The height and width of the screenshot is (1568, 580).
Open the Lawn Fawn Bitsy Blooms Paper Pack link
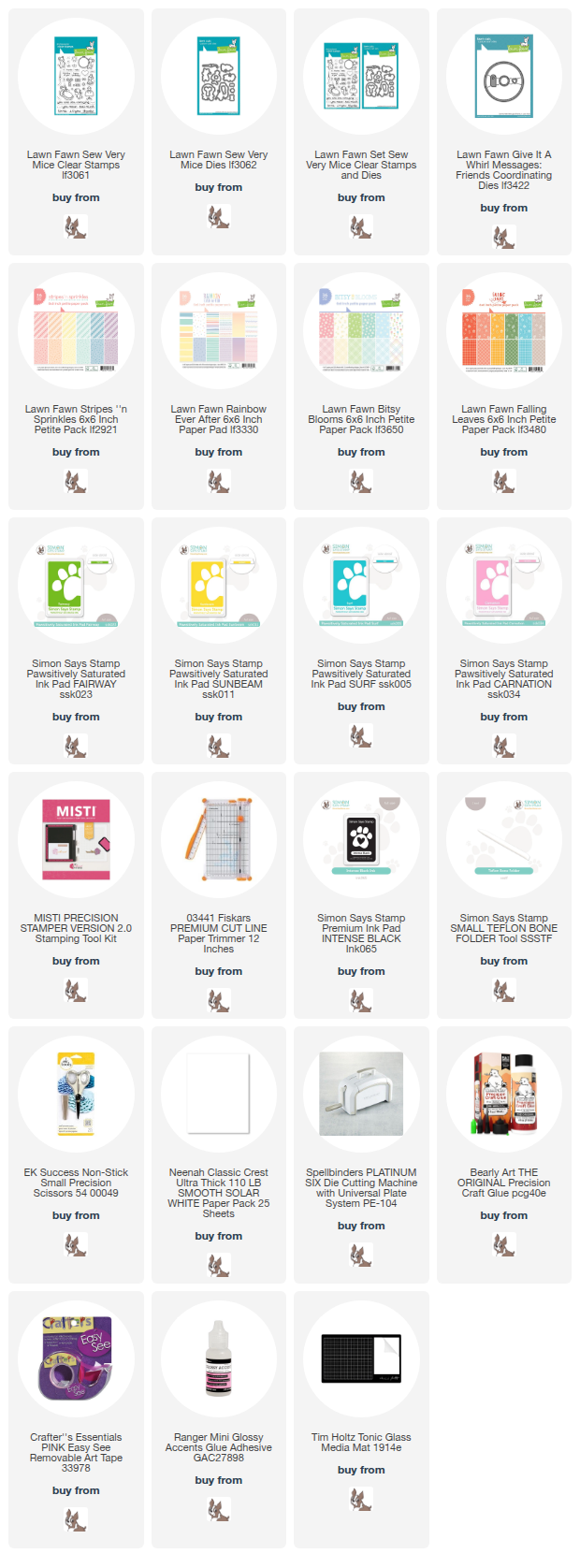361,420
